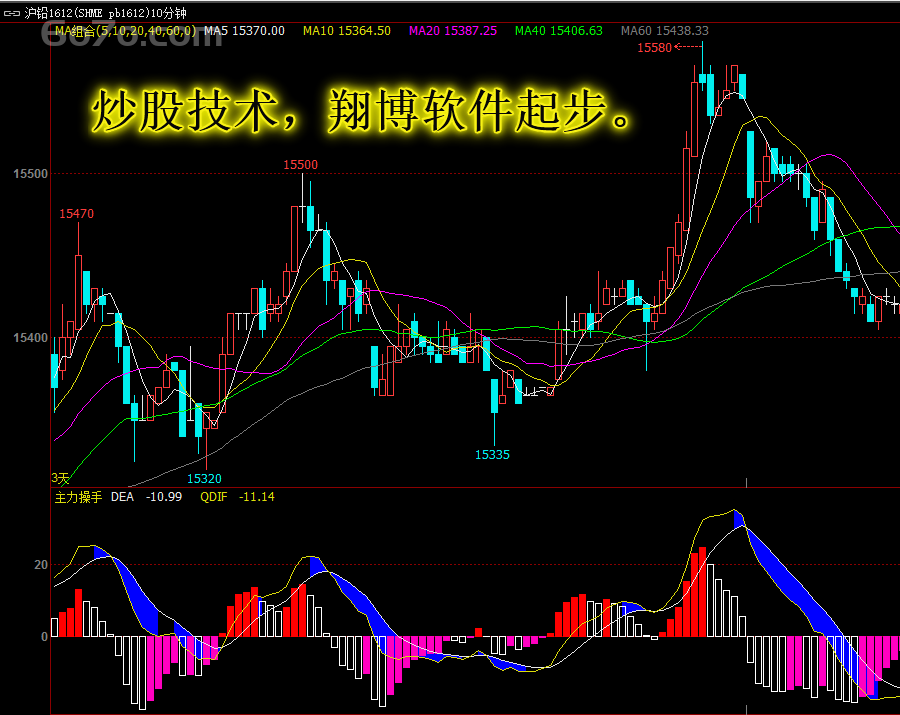Select the QDIF -11.14 reading
The height and width of the screenshot is (715, 900).
(237, 497)
